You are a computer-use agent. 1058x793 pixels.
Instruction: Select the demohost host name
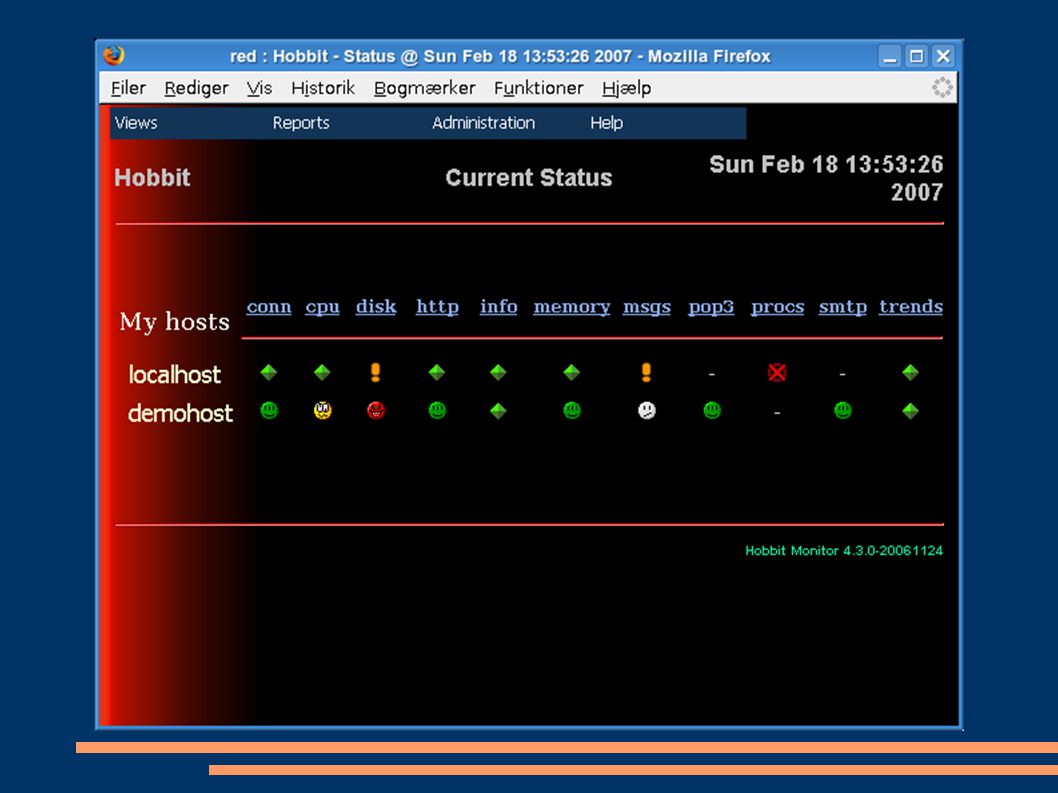click(x=180, y=412)
